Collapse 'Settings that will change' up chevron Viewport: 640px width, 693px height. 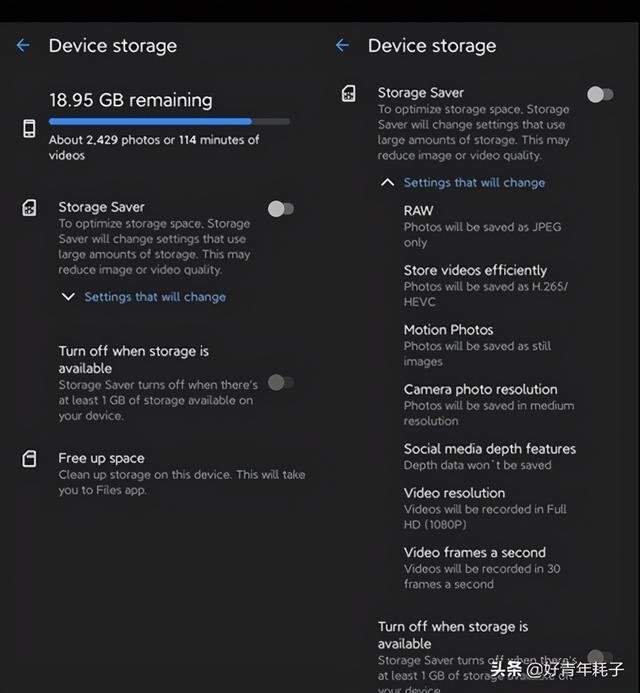[x=387, y=183]
